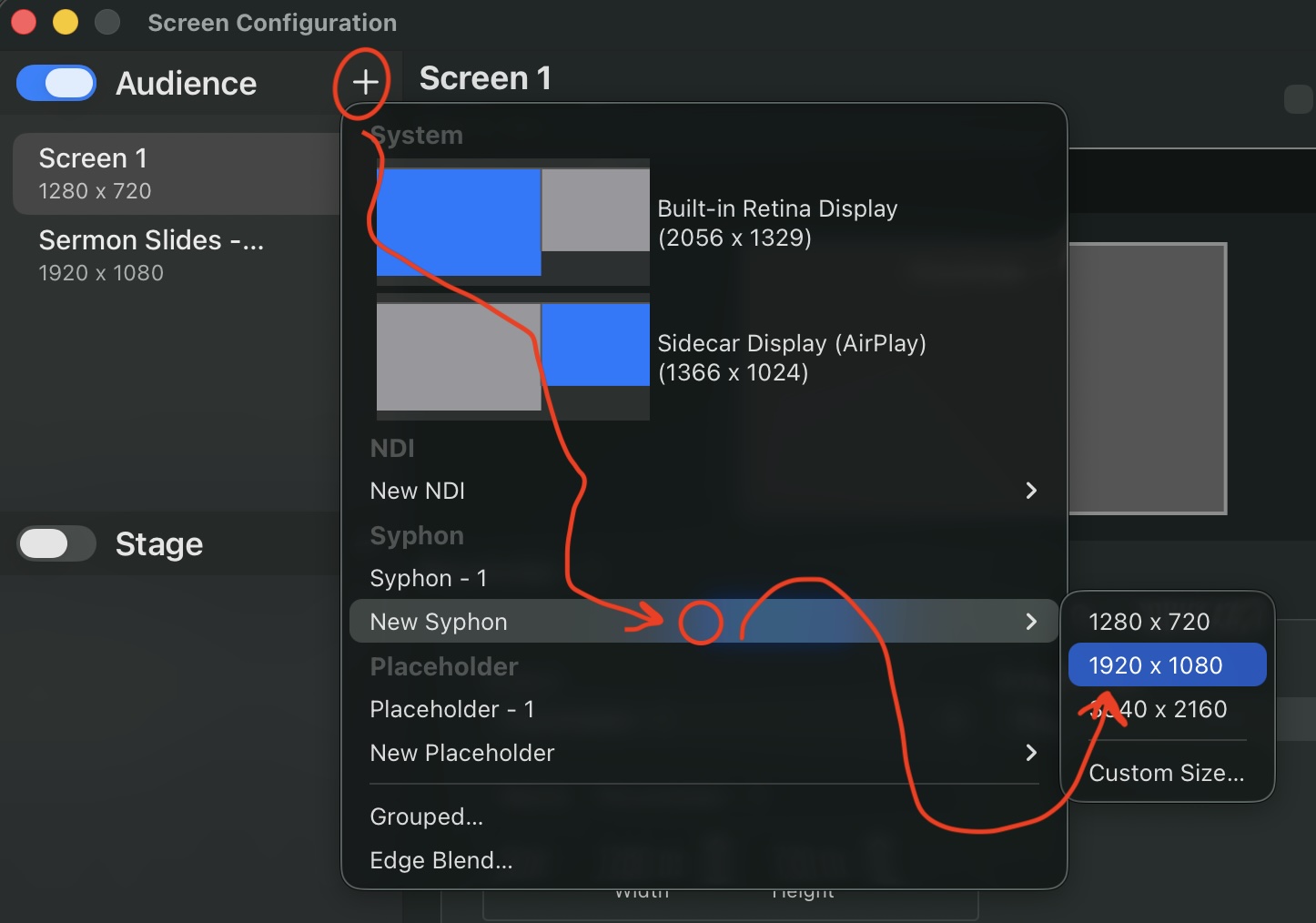This screenshot has width=1316, height=923.
Task: Expand the New Placeholder submenu chevron
Action: pos(1031,753)
